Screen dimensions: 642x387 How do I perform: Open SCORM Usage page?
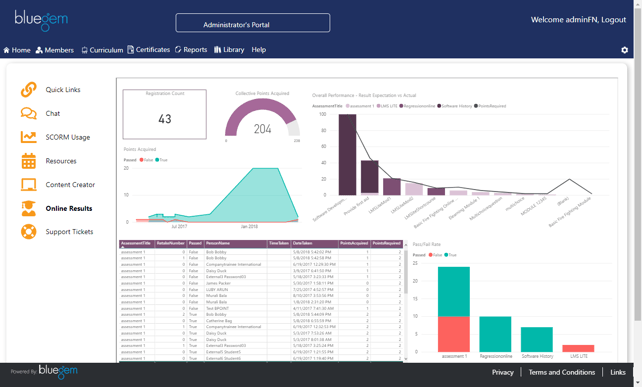(x=68, y=137)
